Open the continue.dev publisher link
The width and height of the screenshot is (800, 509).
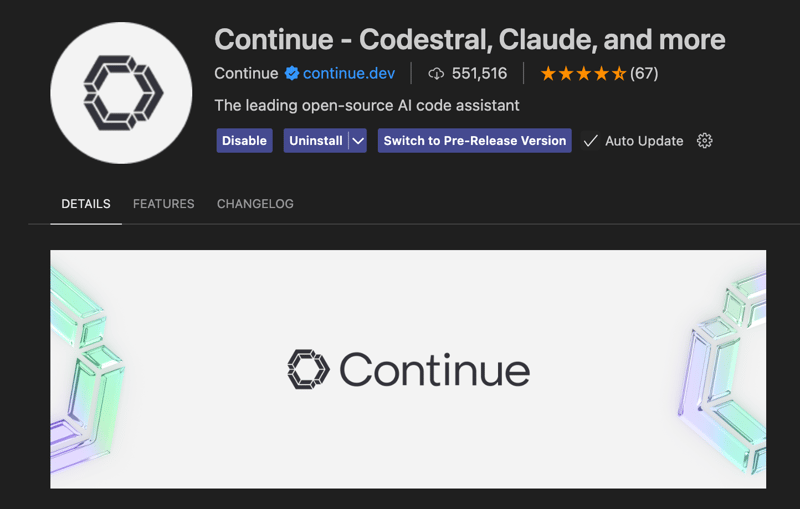[349, 73]
